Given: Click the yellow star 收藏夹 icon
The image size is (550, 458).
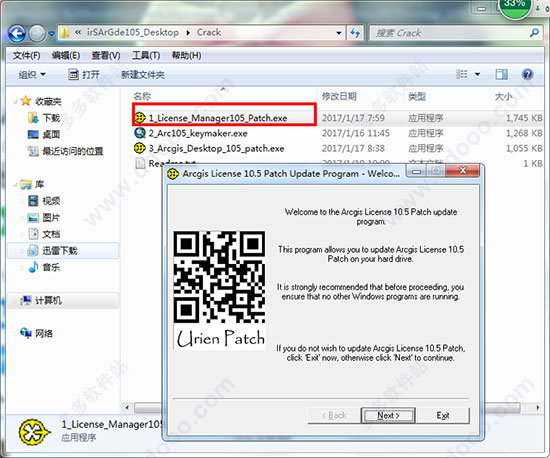Looking at the screenshot, I should click(26, 101).
